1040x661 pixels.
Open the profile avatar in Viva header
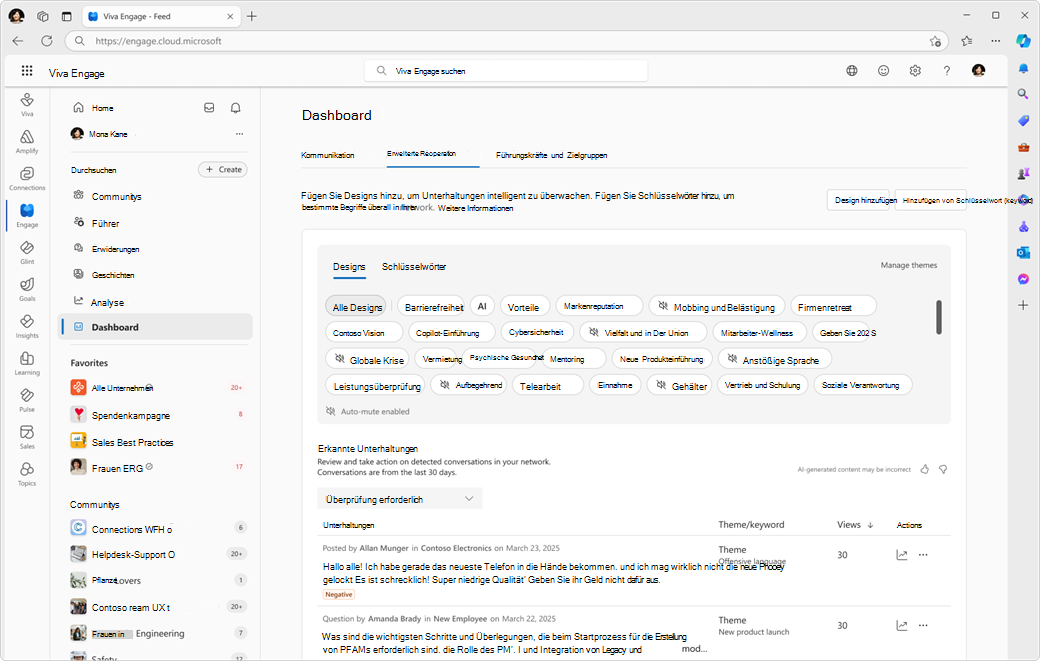[x=978, y=70]
